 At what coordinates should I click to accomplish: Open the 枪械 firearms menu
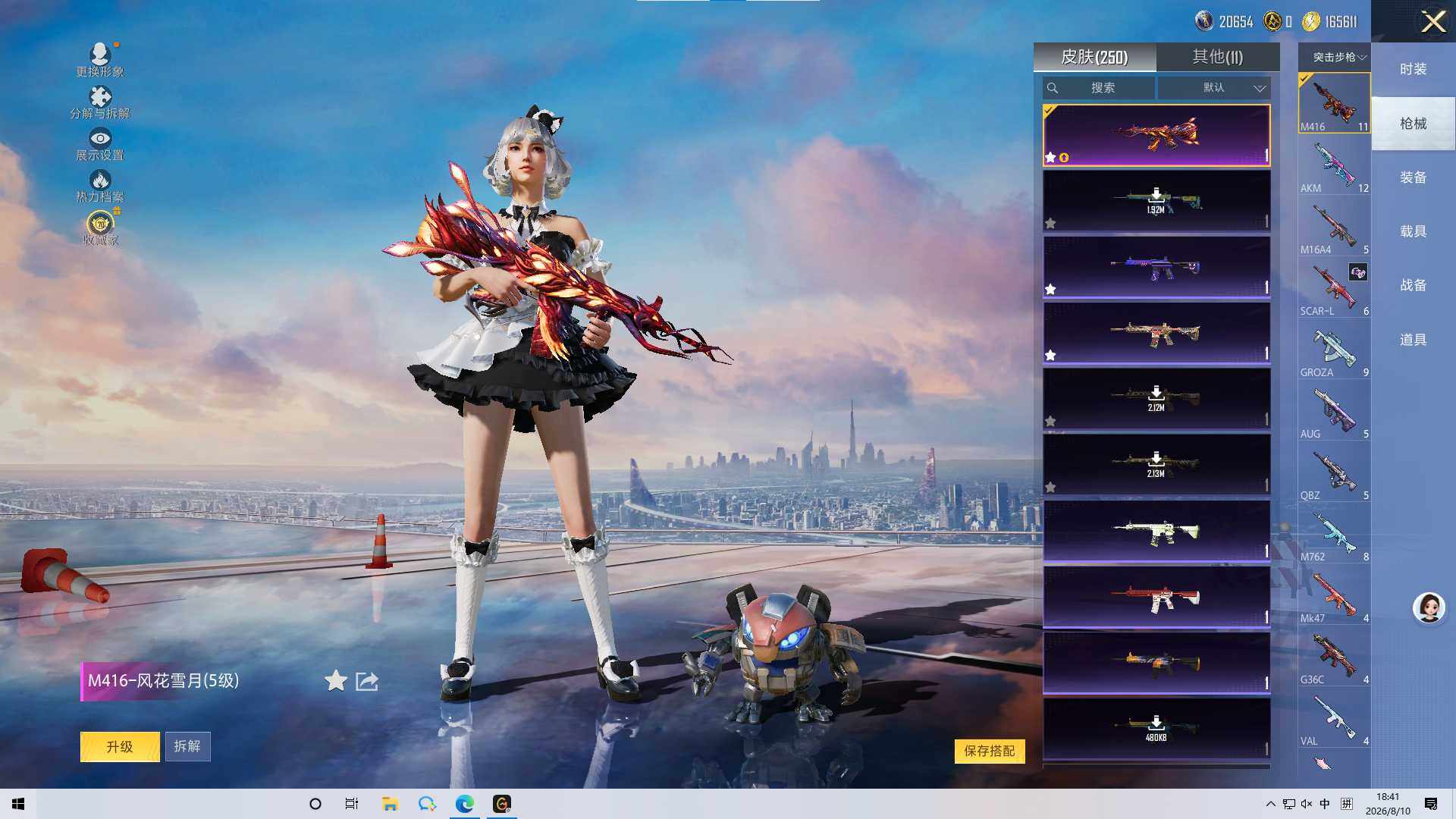tap(1413, 124)
